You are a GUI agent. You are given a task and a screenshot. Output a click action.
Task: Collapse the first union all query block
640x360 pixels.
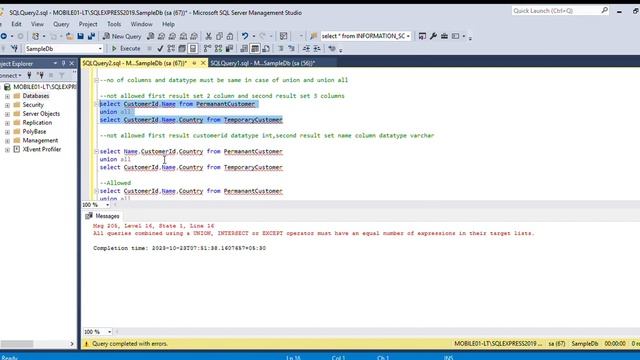97,104
